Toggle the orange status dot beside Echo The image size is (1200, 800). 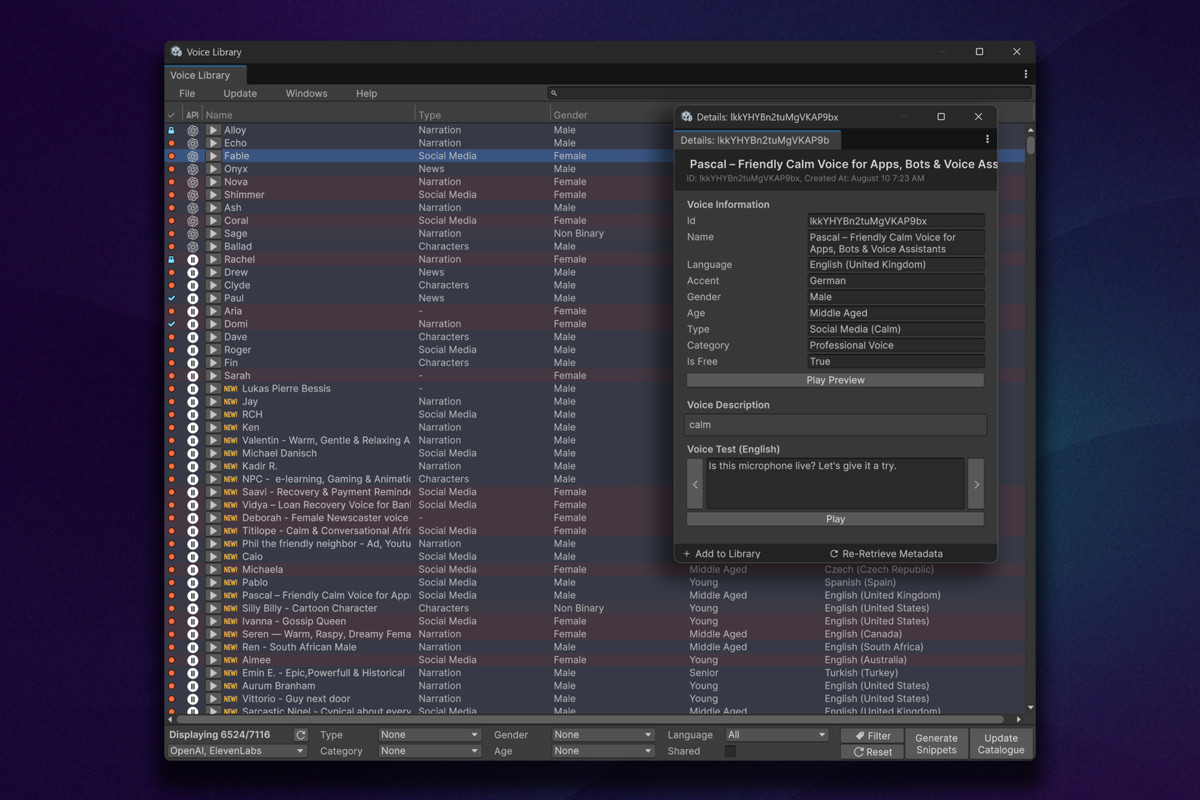pos(172,142)
